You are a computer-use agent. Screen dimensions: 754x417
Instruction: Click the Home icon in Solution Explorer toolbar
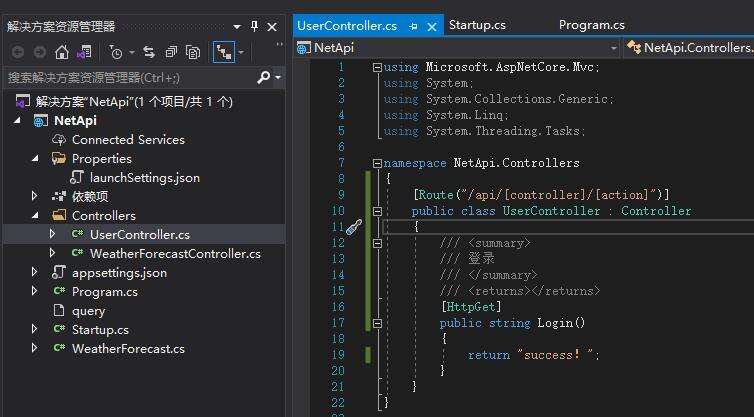[62, 52]
